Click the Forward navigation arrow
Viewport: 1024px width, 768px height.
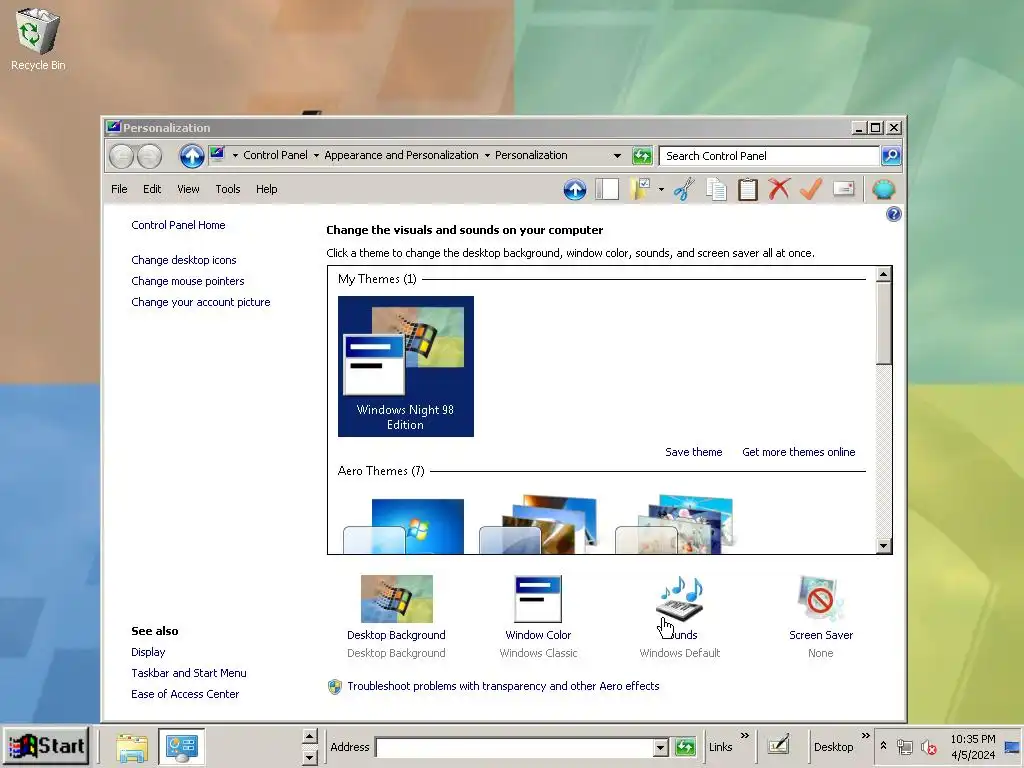tap(149, 156)
